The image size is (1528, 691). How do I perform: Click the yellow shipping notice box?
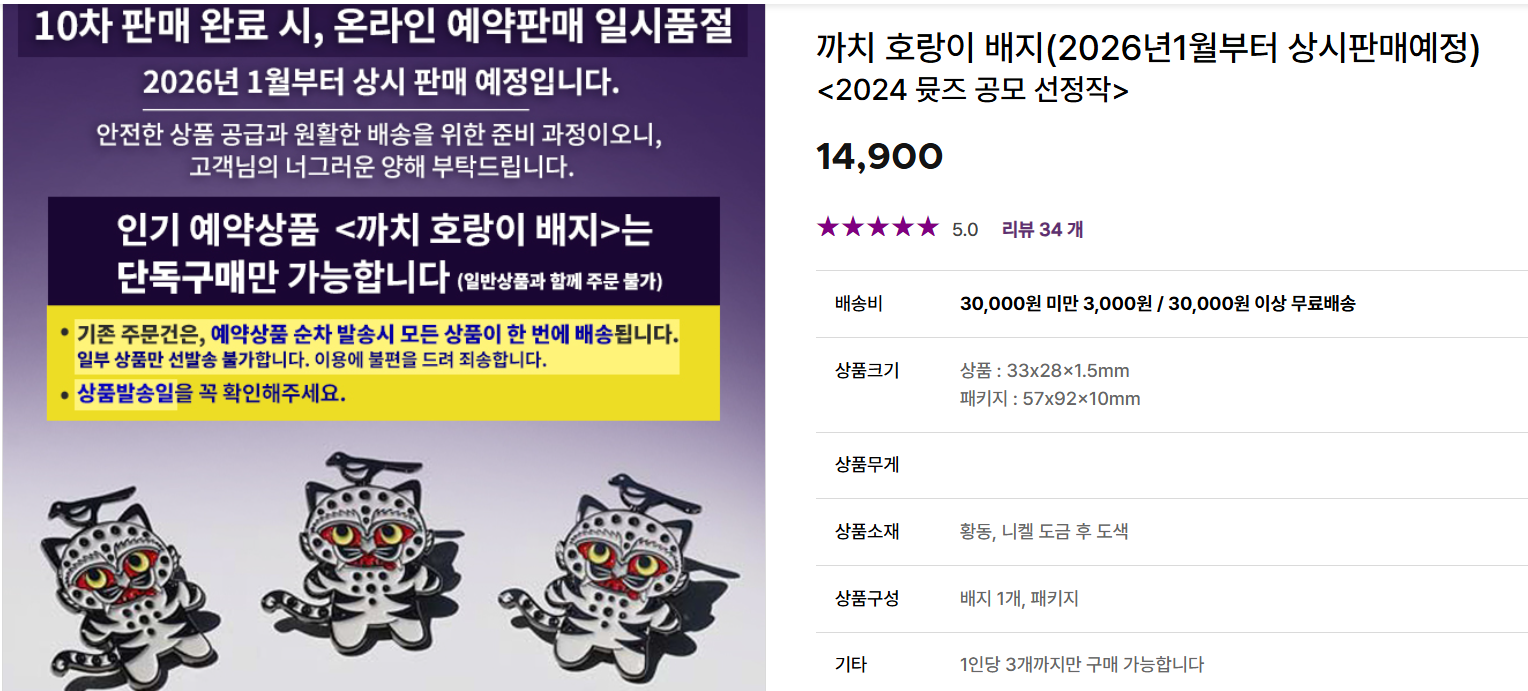[x=384, y=363]
